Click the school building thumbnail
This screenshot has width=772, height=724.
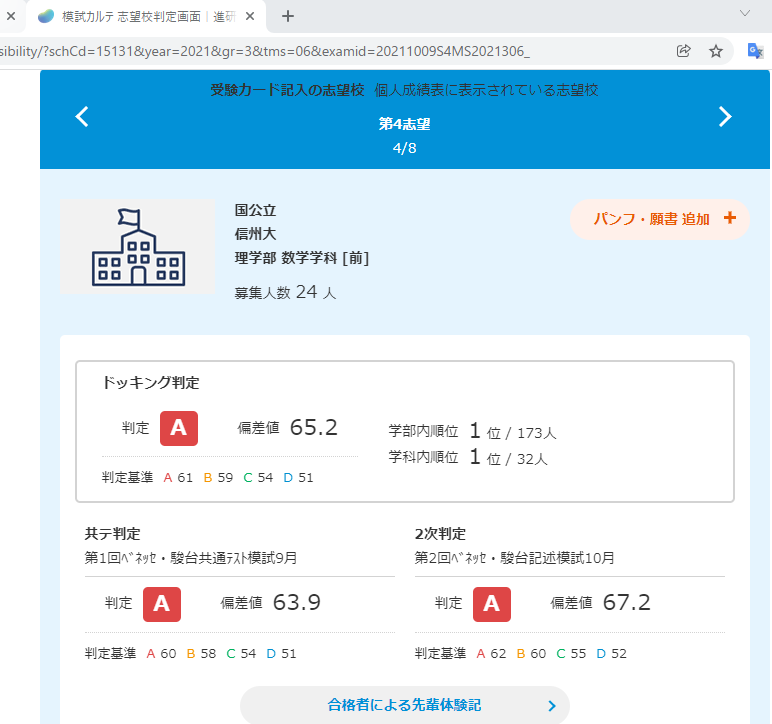(138, 247)
